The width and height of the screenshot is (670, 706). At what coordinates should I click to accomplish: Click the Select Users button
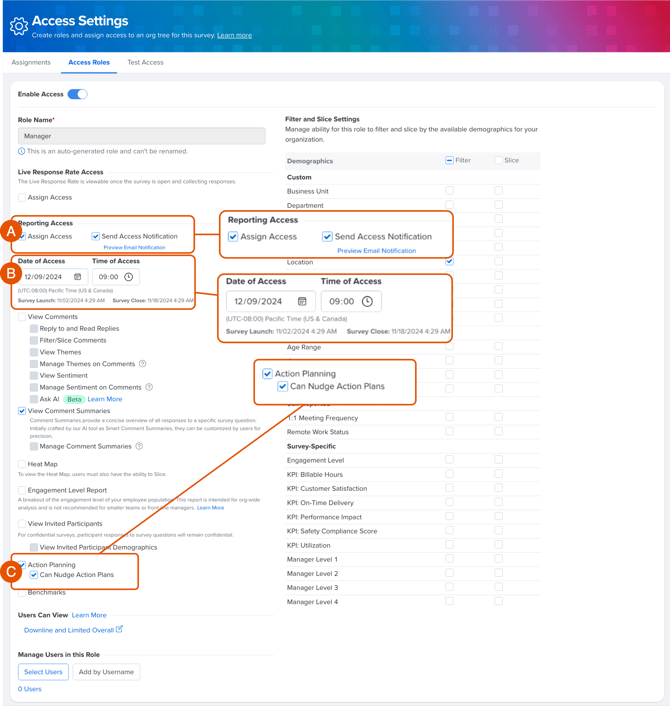tap(43, 672)
